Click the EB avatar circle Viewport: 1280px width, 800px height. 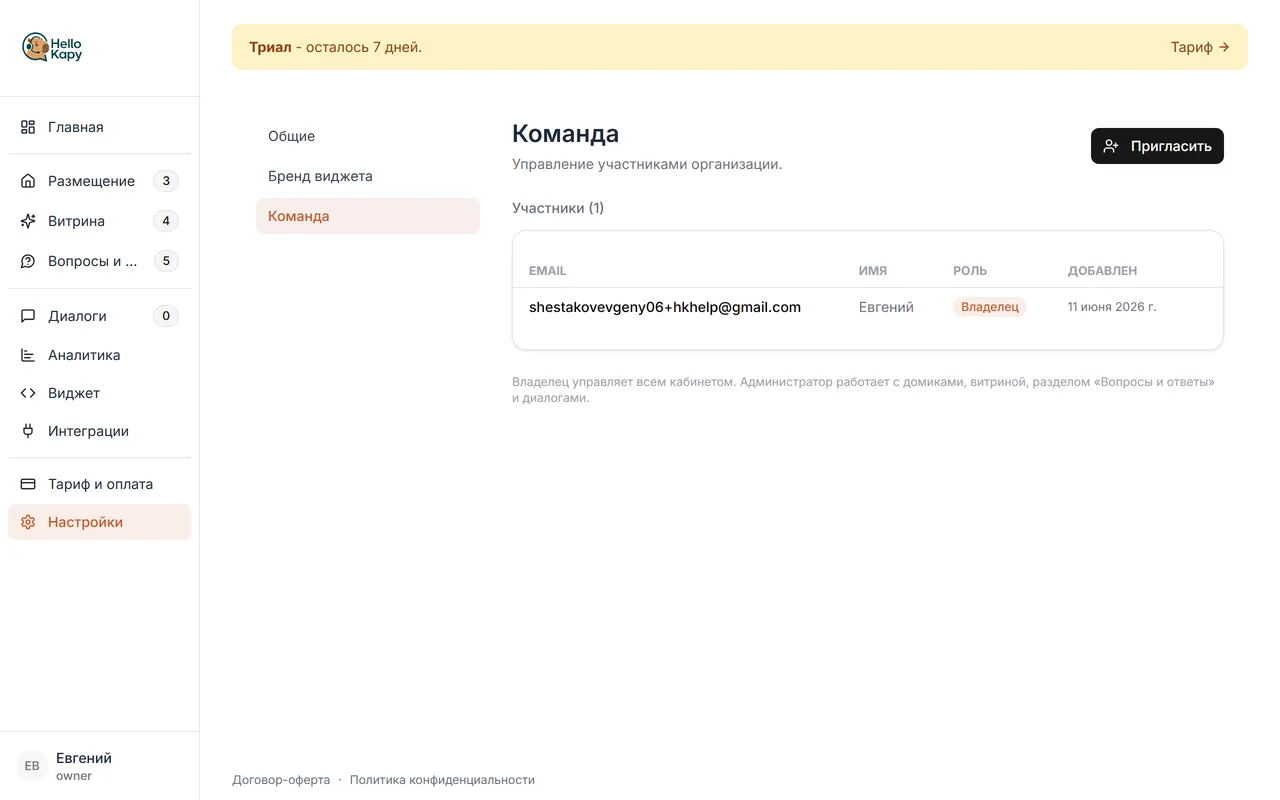[x=32, y=766]
